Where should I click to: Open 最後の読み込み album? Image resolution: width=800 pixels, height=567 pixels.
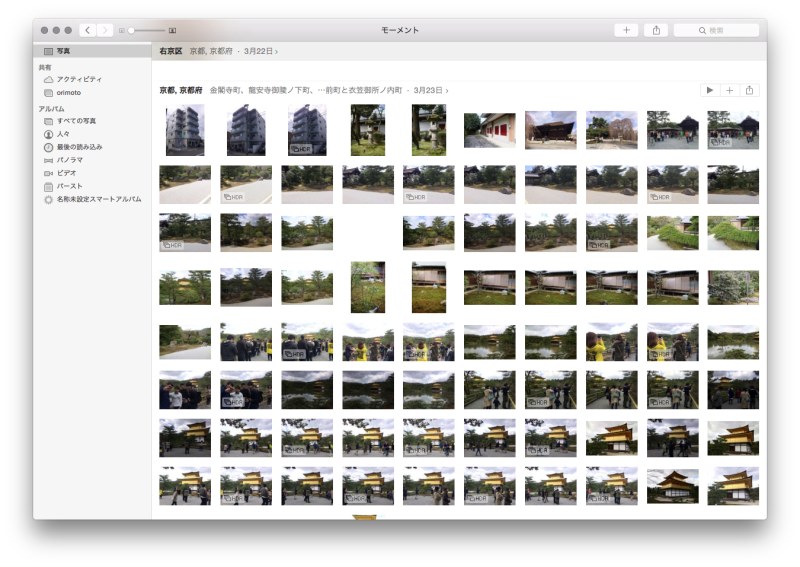pyautogui.click(x=79, y=147)
